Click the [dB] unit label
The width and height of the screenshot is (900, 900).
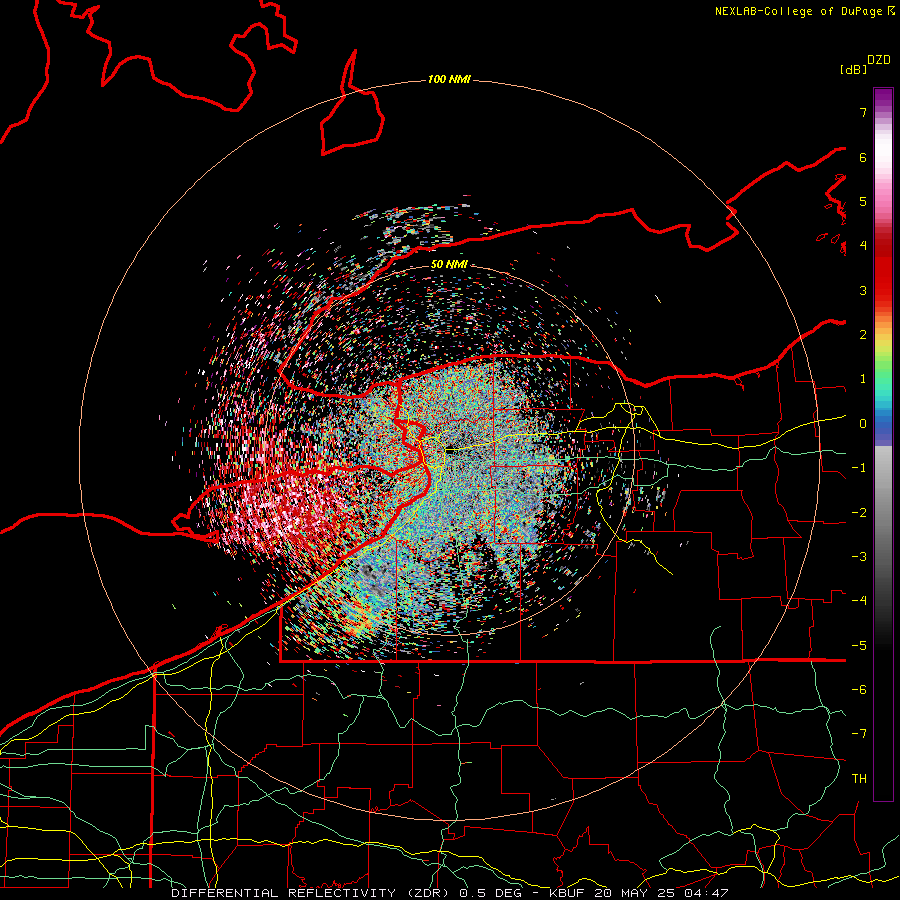(854, 69)
